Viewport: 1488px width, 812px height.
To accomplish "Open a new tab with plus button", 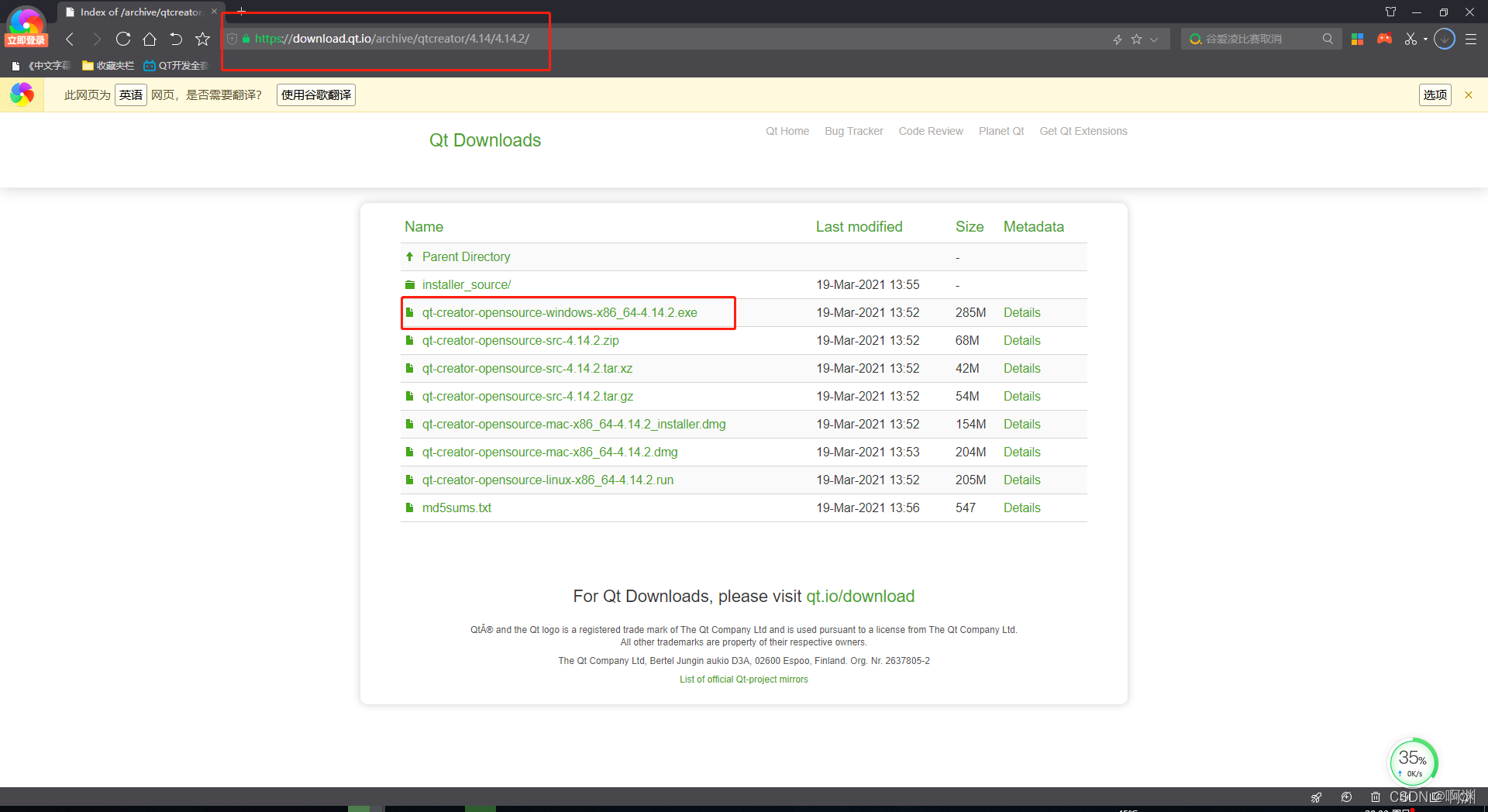I will point(241,12).
